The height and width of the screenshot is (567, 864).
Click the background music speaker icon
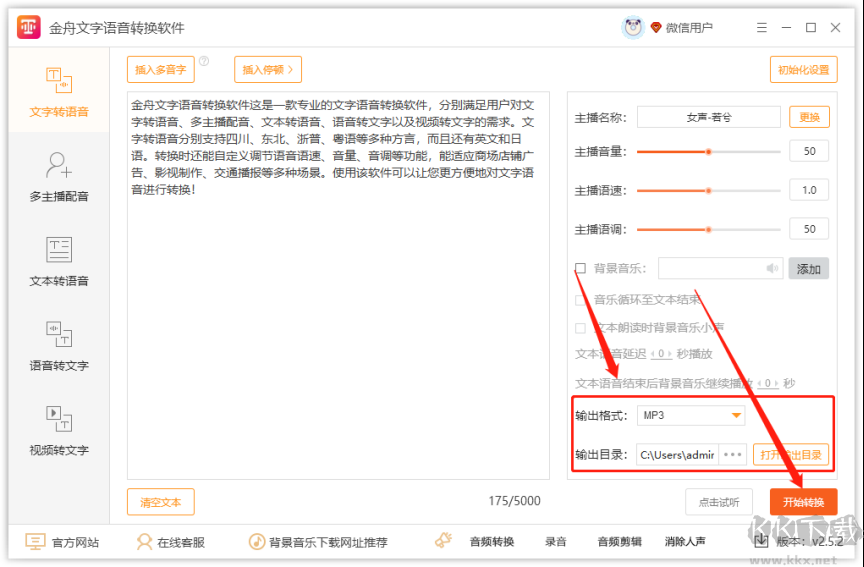[772, 268]
